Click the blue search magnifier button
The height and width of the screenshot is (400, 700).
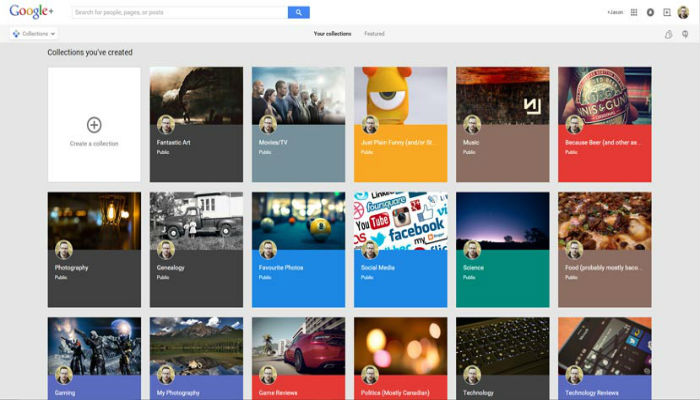[x=299, y=12]
